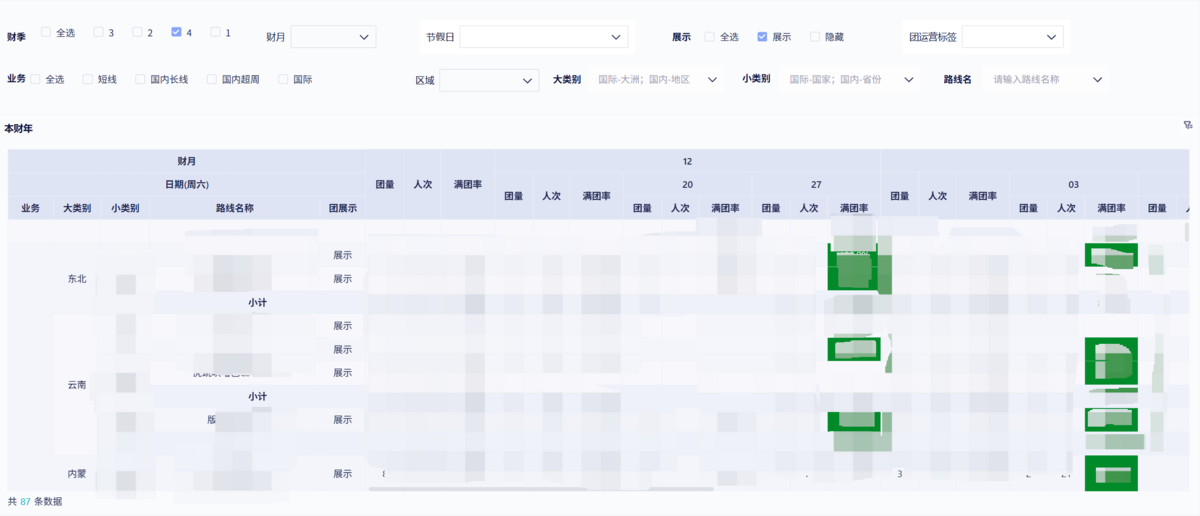Click the 大类别 column header in table
The width and height of the screenshot is (1200, 516).
click(x=77, y=208)
